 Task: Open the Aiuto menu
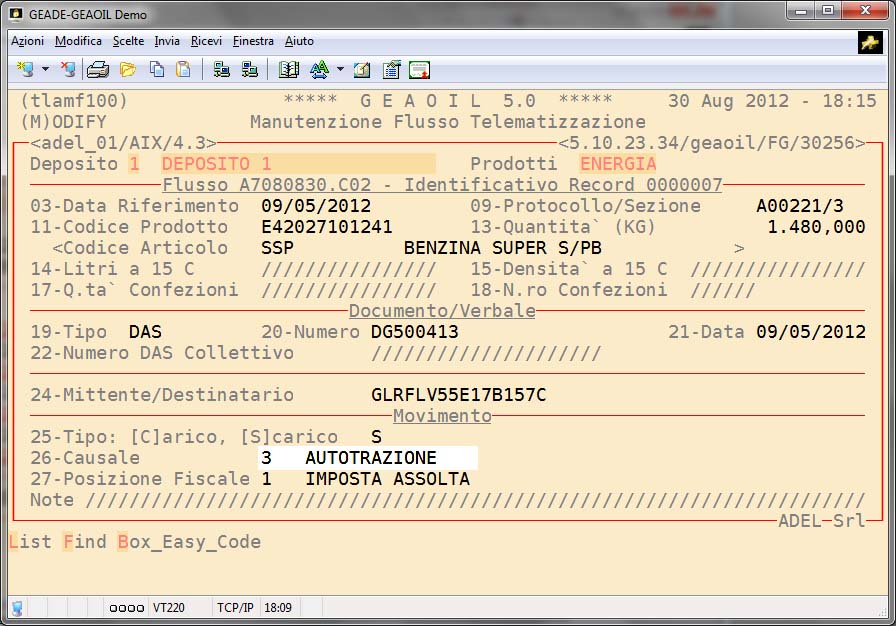(299, 41)
